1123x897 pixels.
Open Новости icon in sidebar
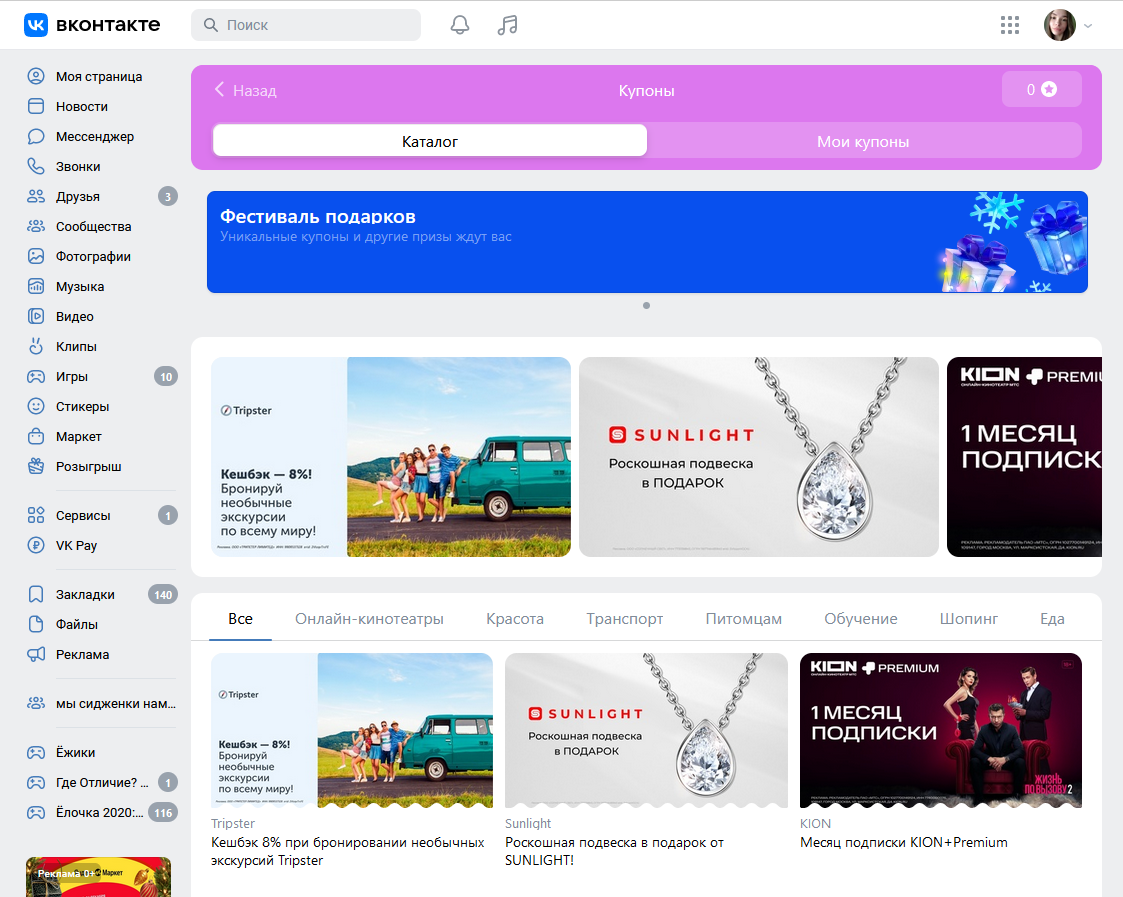coord(36,106)
